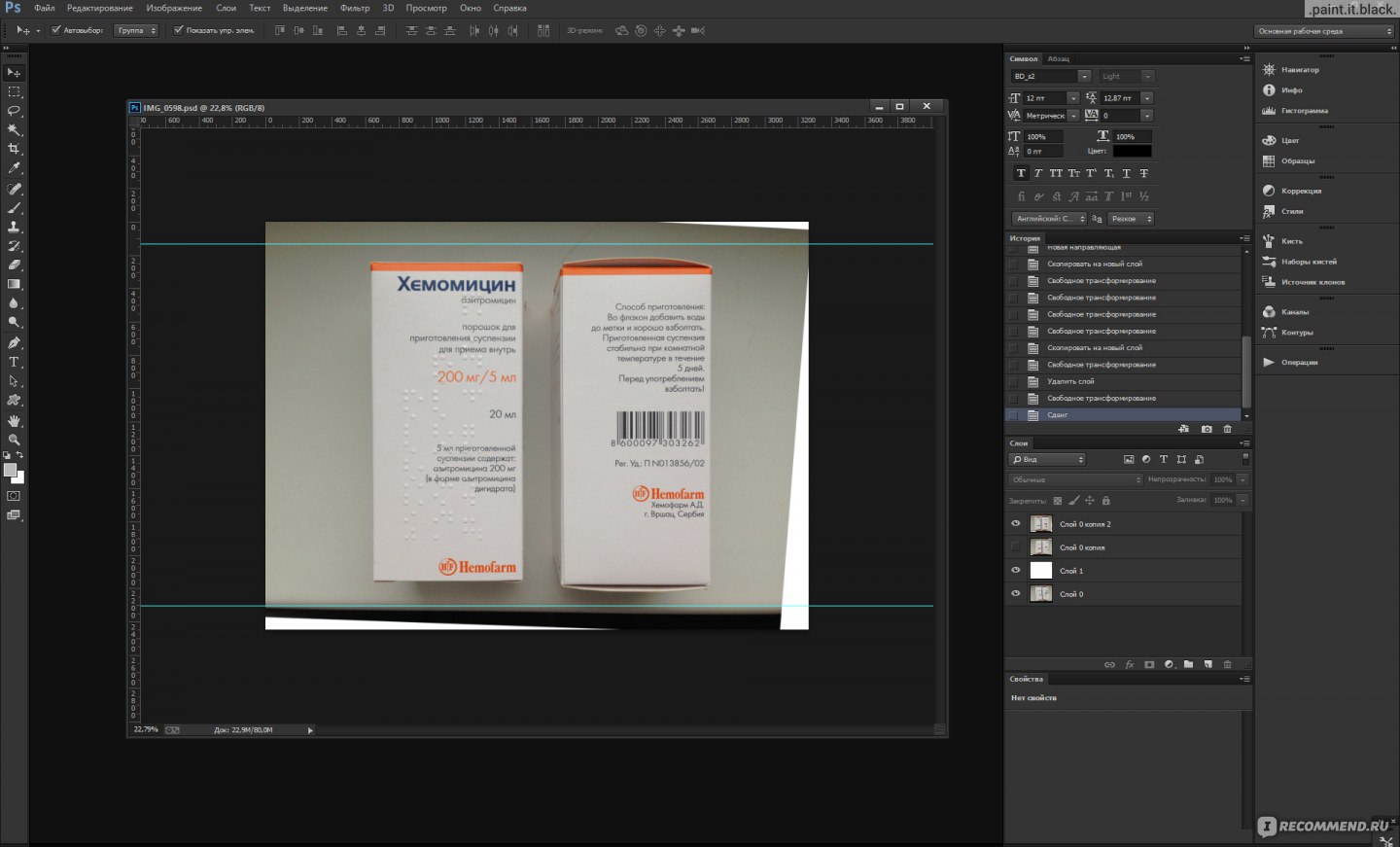
Task: Select the Brush tool
Action: 14,207
